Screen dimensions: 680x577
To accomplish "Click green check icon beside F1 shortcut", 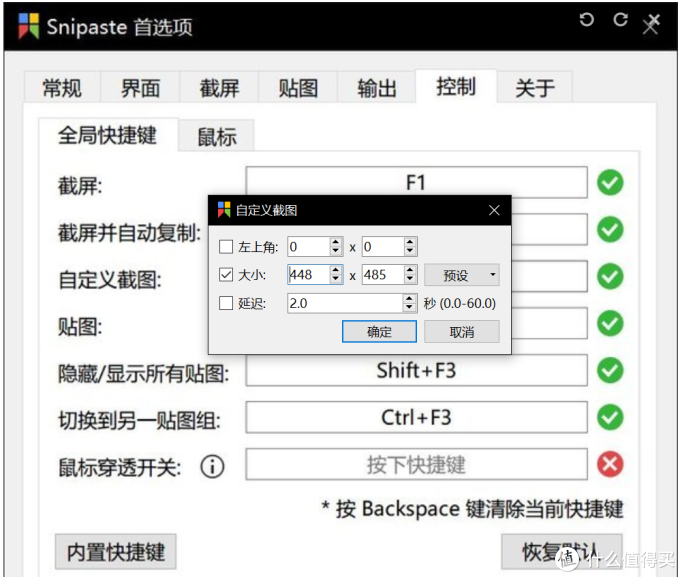I will click(610, 183).
